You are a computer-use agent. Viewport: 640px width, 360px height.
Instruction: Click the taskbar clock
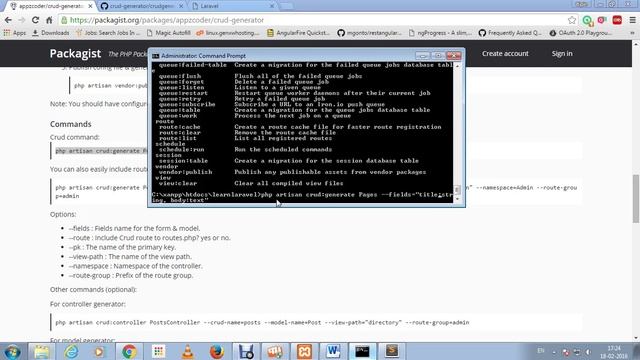[614, 352]
